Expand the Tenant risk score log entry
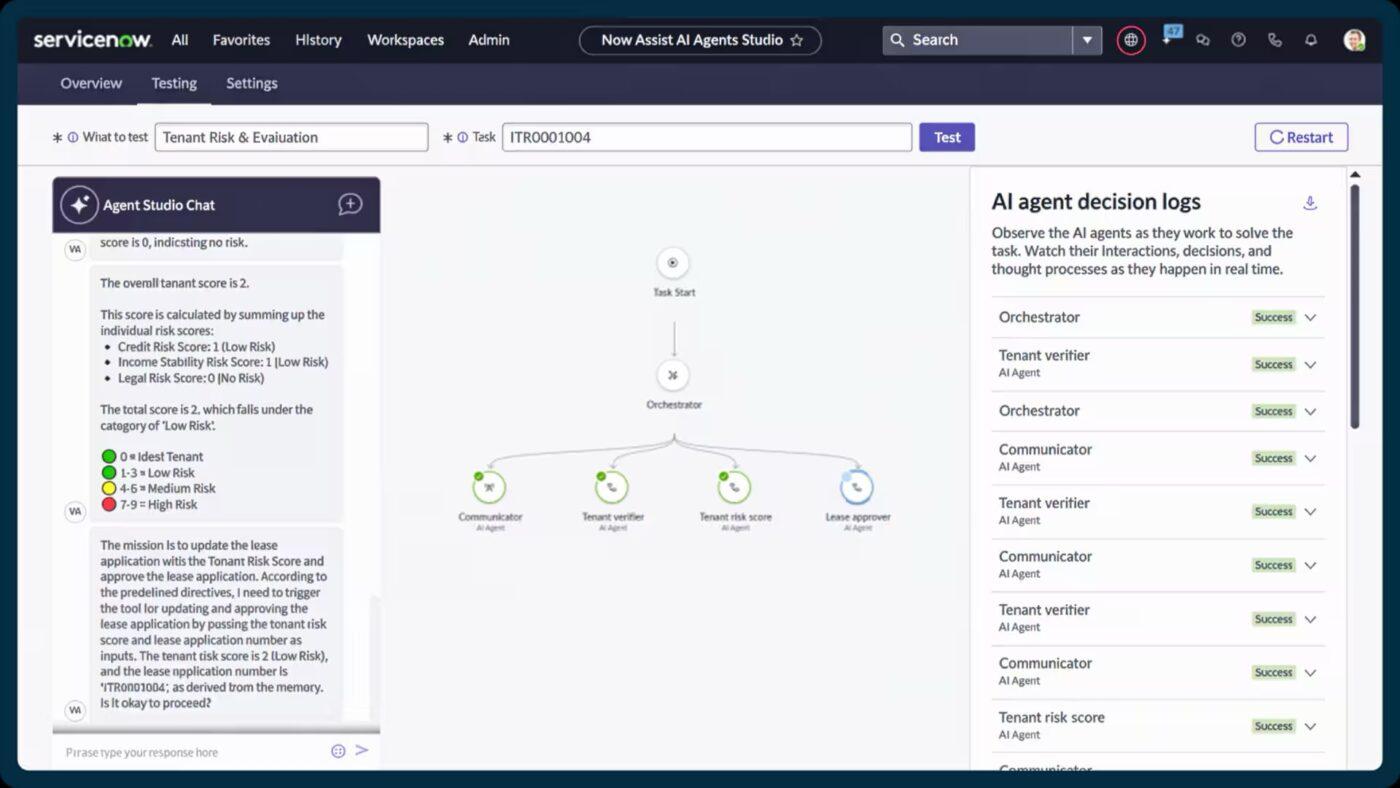The height and width of the screenshot is (788, 1400). pos(1310,725)
